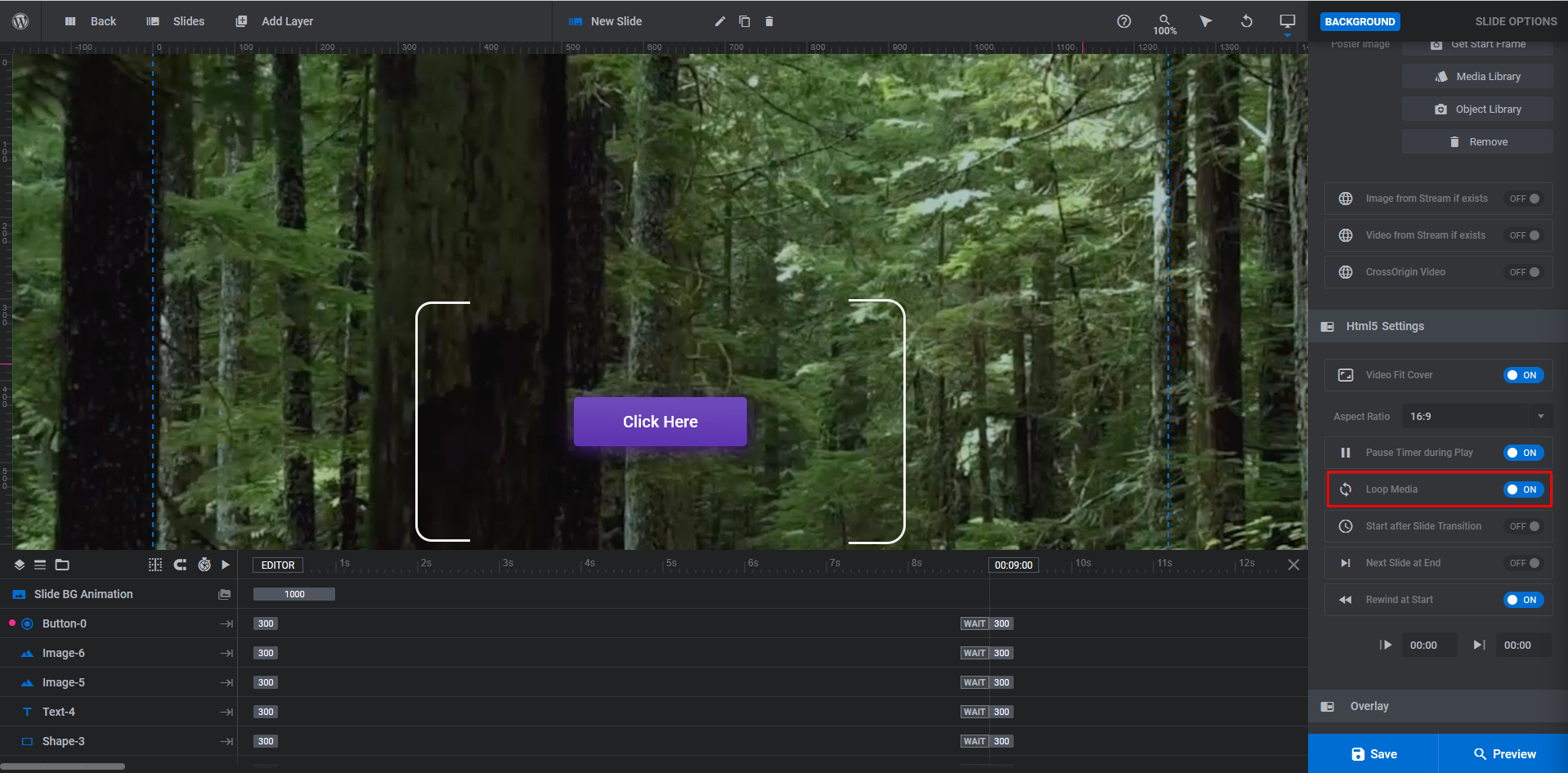Click the EDITOR mode label in timeline
1568x773 pixels.
[x=278, y=565]
